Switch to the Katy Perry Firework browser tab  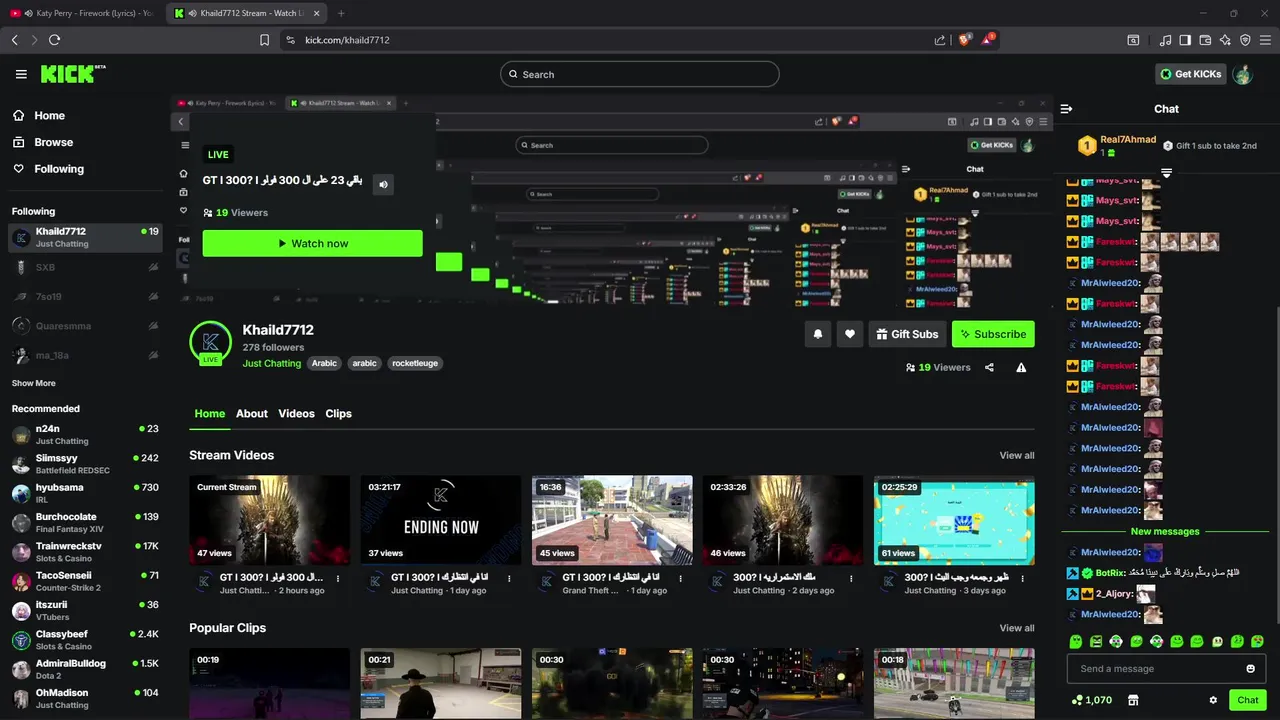click(x=82, y=13)
